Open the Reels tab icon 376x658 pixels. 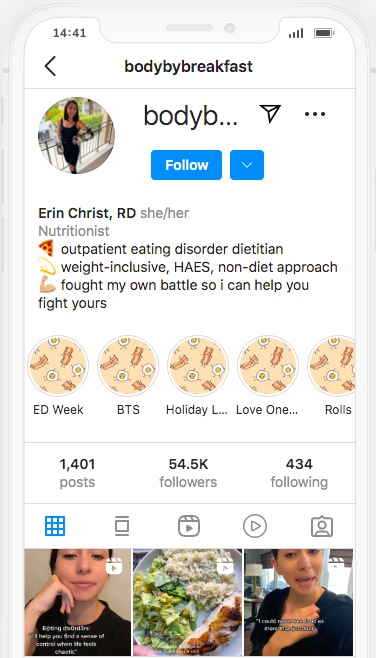[x=189, y=526]
